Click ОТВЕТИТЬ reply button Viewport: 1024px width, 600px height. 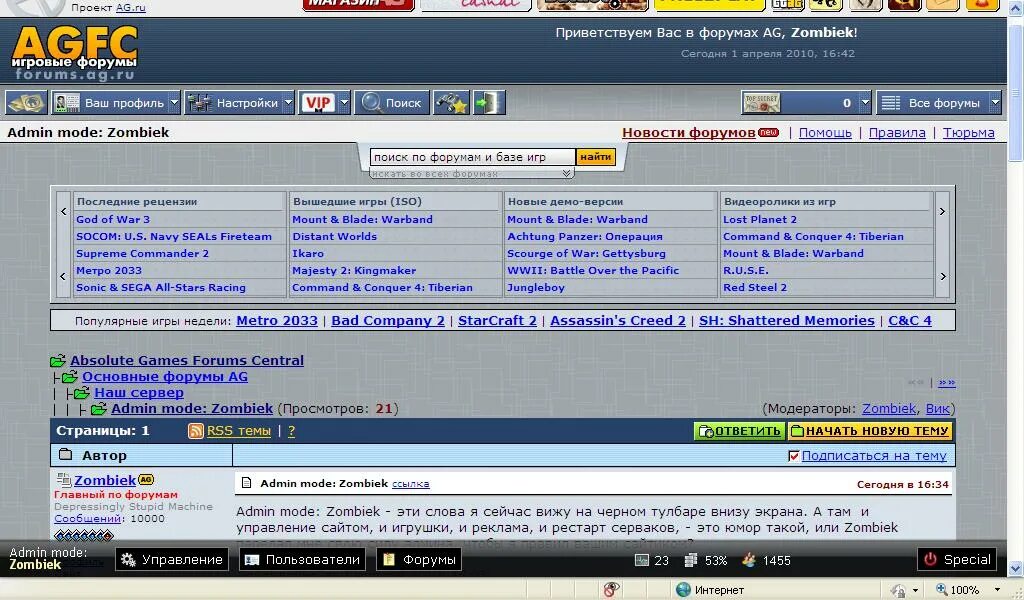pos(740,431)
